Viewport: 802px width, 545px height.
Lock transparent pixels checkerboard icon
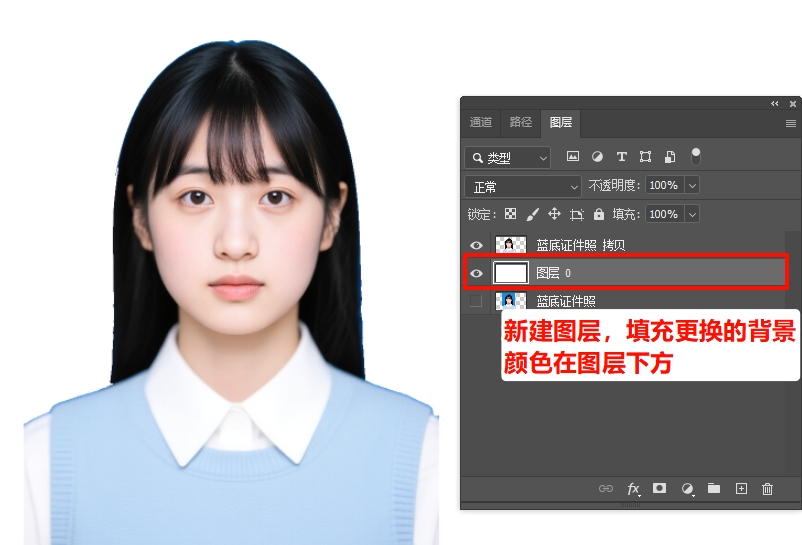tap(510, 214)
